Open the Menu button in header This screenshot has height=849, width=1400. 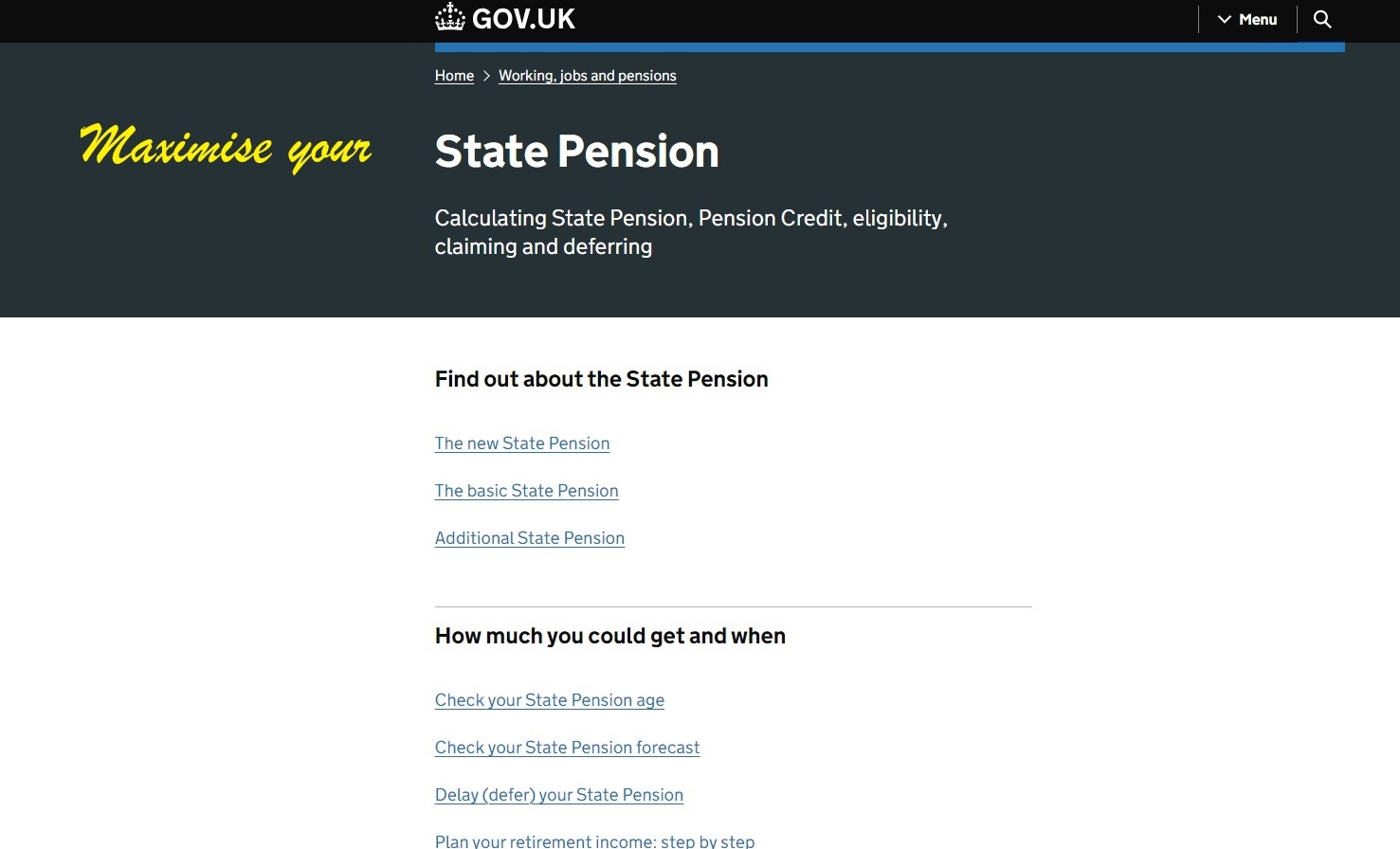coord(1247,19)
